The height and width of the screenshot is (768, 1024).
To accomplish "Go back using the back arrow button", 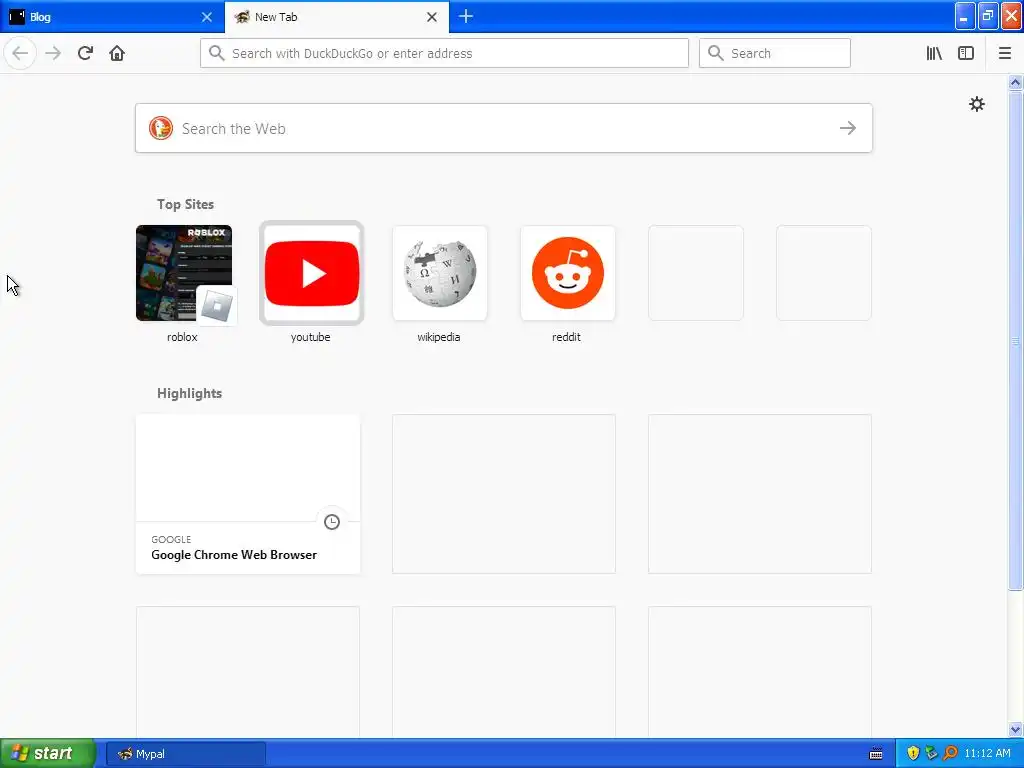I will click(x=20, y=53).
